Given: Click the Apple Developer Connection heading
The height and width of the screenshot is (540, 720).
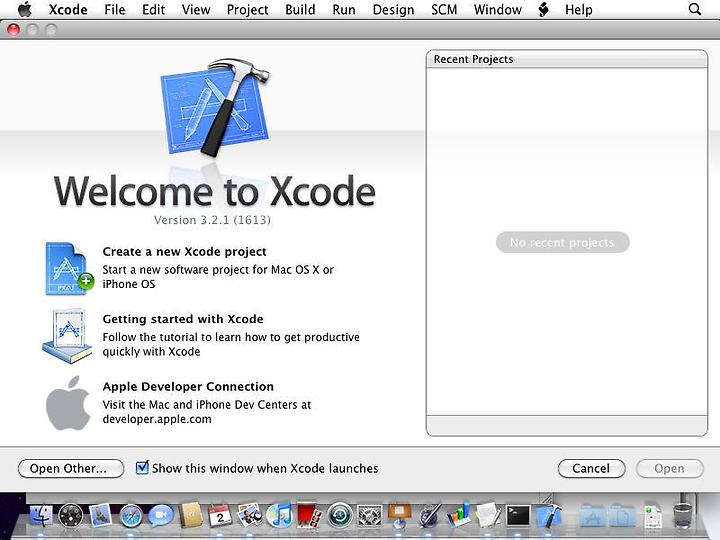Looking at the screenshot, I should click(188, 387).
